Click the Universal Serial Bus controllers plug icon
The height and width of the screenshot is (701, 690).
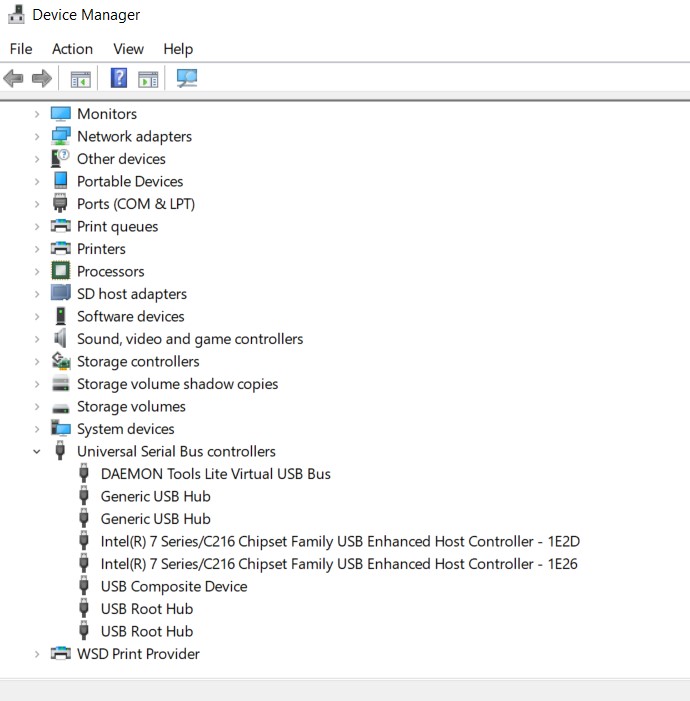point(60,451)
